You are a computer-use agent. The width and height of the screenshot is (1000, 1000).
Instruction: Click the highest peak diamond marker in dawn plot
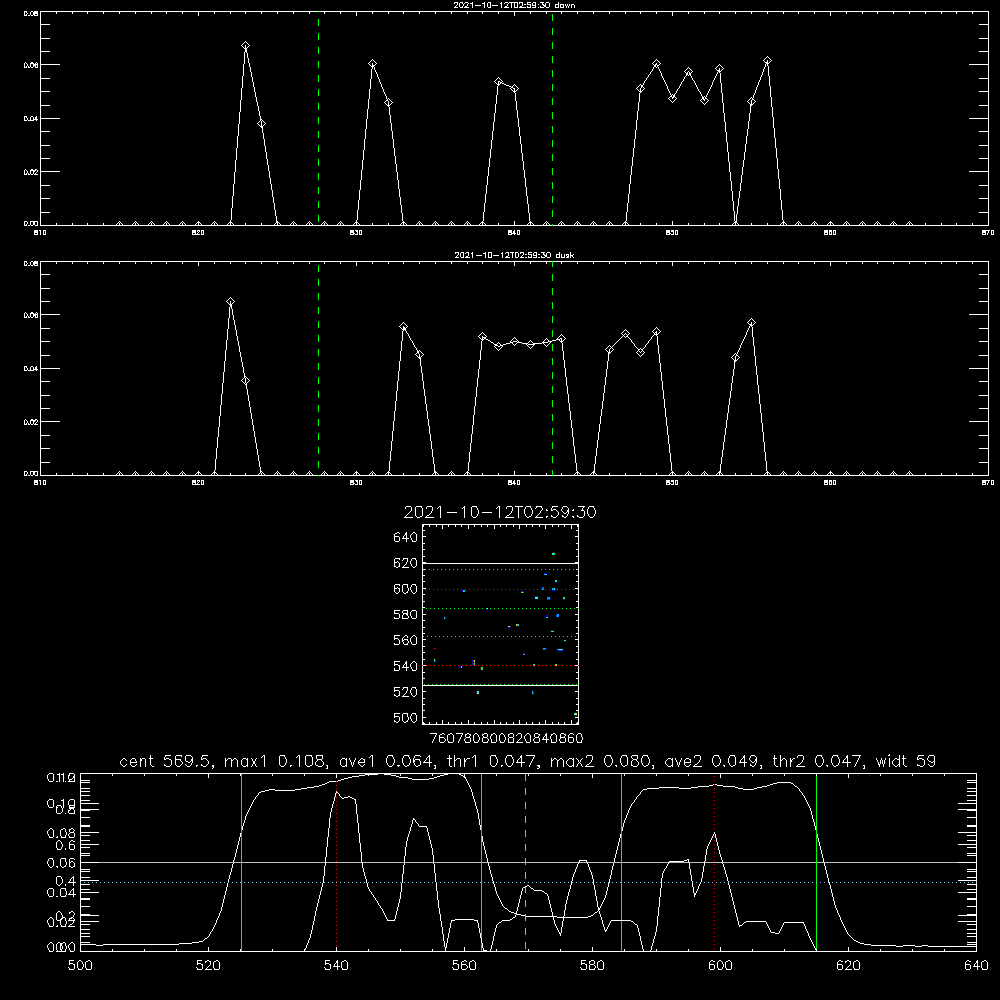[246, 46]
